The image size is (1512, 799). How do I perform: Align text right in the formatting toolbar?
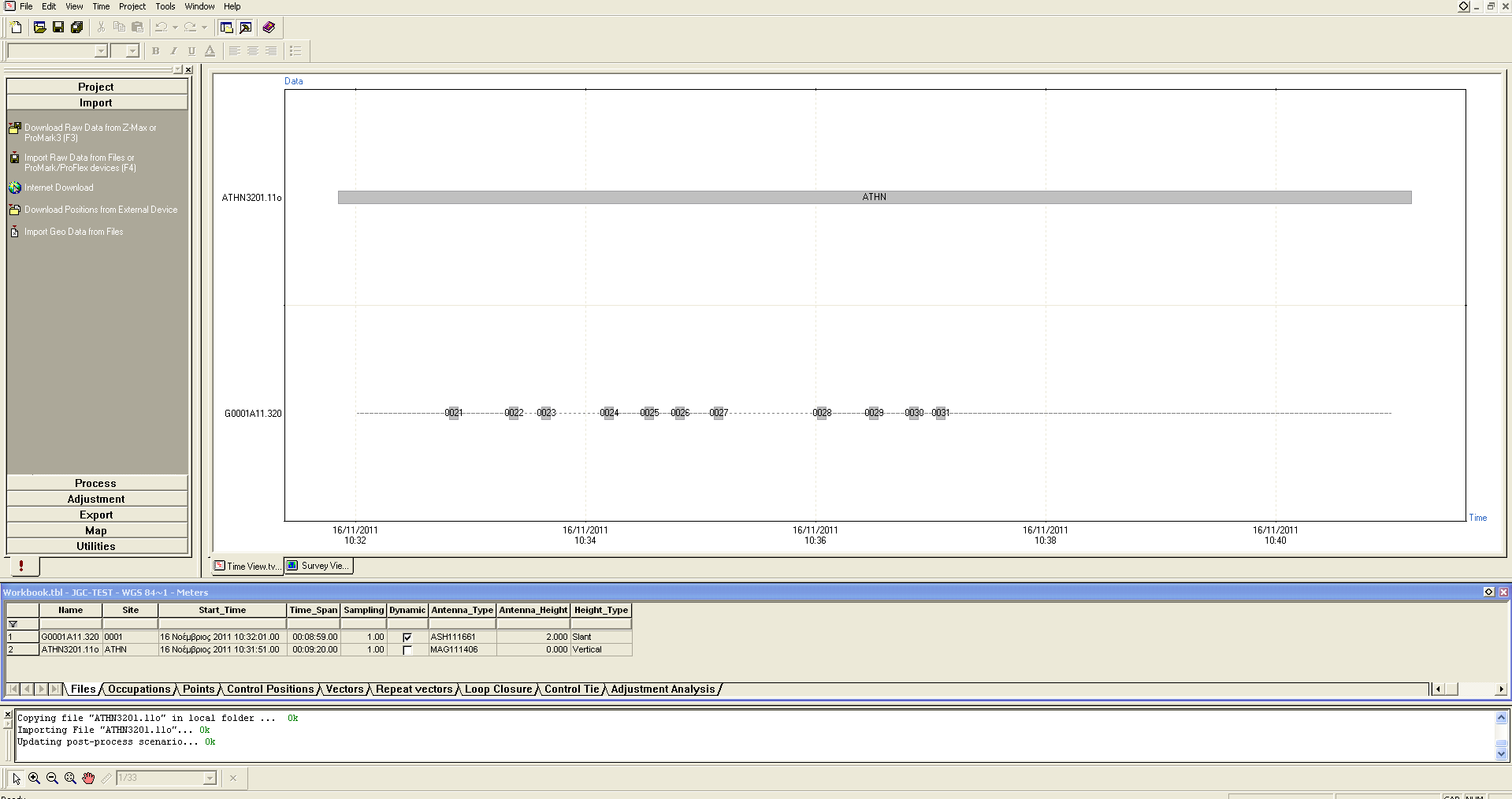[x=271, y=51]
